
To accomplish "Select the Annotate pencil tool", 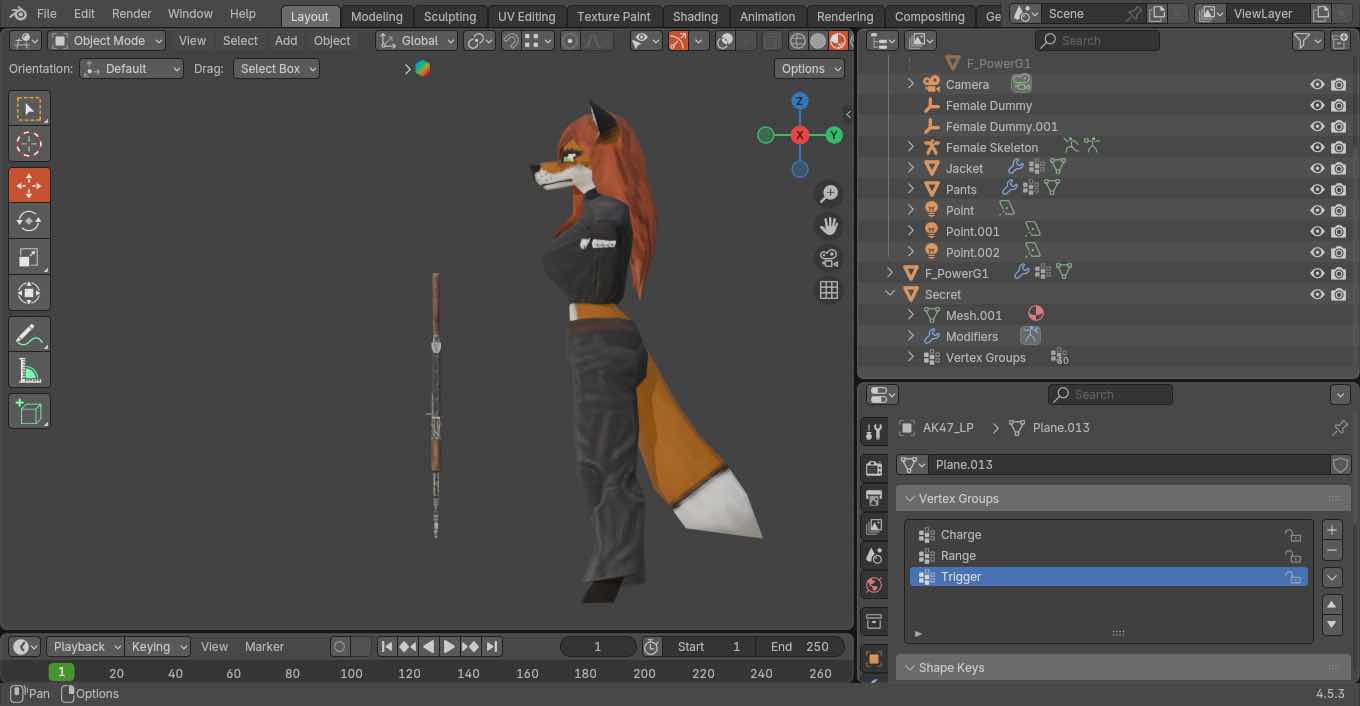I will click(x=29, y=334).
